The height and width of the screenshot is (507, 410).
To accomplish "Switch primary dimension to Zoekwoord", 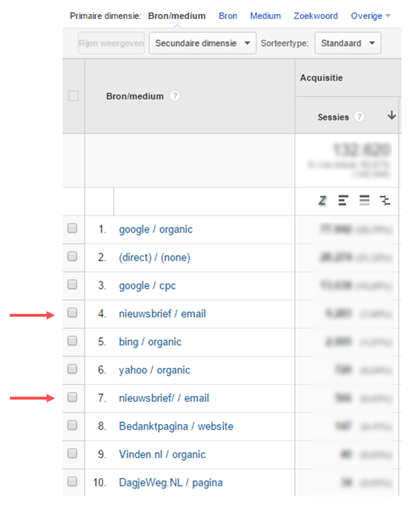I will pyautogui.click(x=316, y=16).
